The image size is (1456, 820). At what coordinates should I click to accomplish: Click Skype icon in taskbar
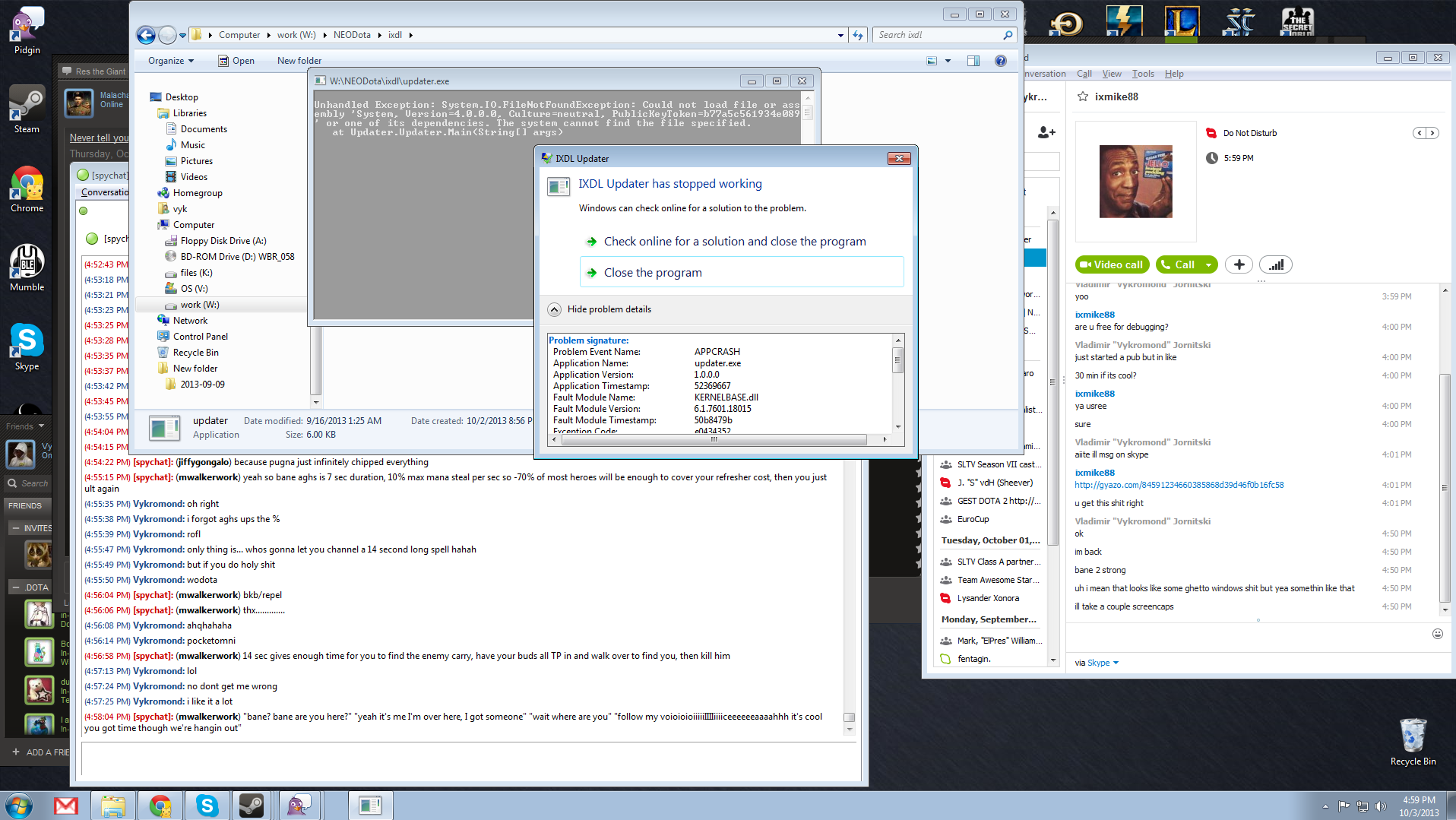coord(207,806)
